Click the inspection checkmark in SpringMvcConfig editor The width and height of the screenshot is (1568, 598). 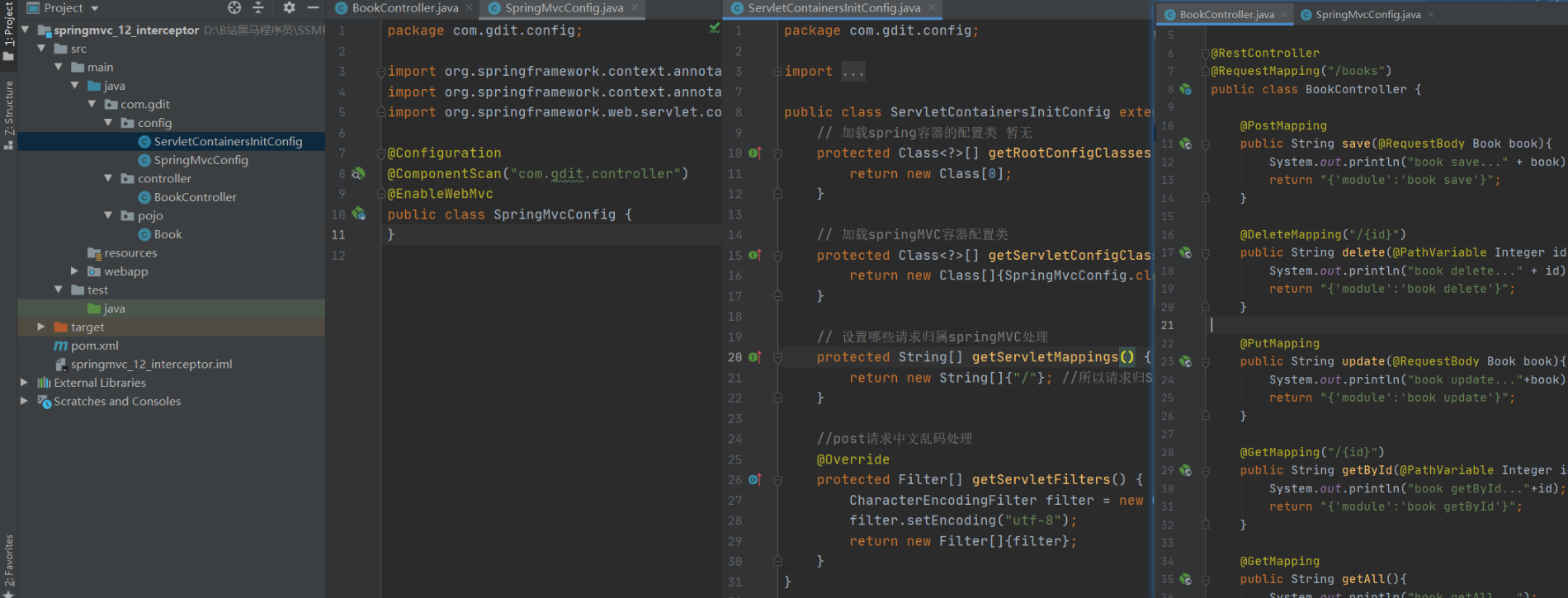pos(714,29)
